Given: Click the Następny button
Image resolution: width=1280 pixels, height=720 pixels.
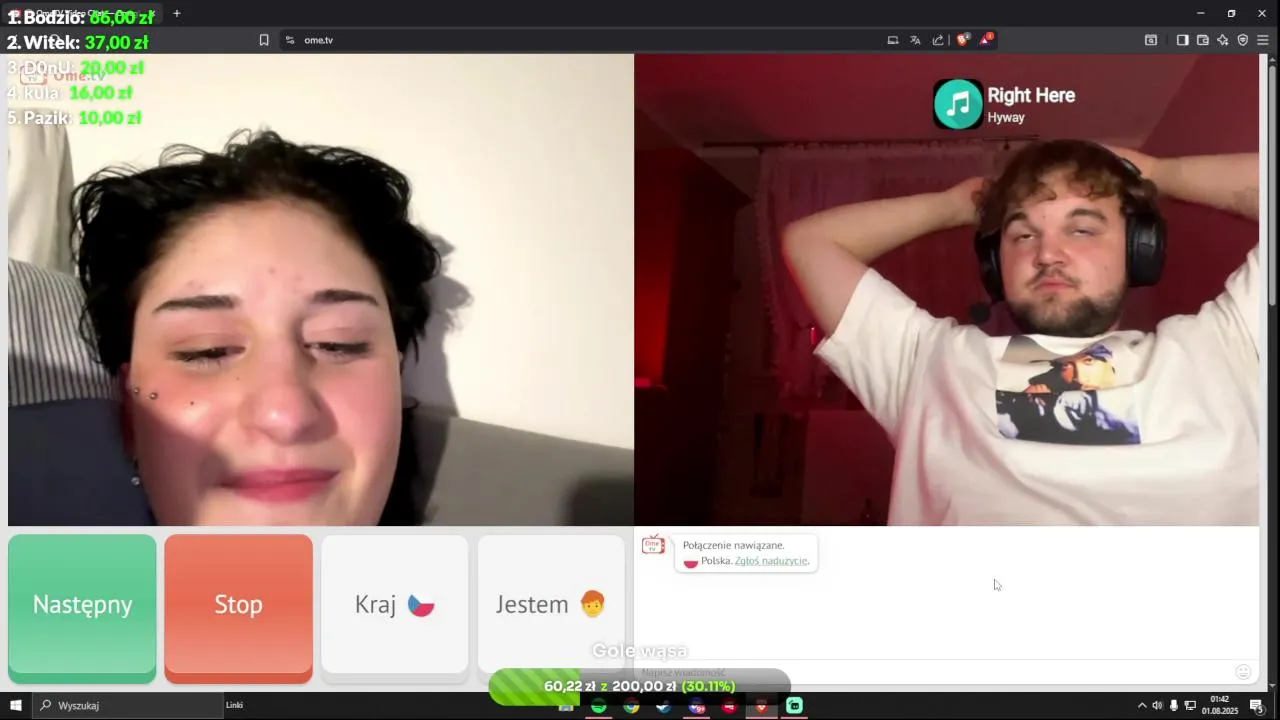Looking at the screenshot, I should 82,608.
